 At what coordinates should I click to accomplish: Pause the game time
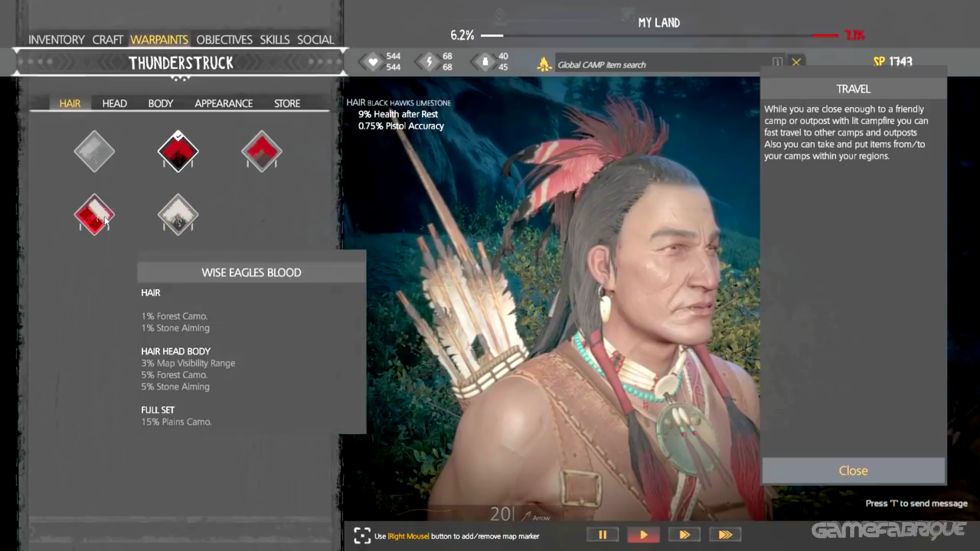[x=602, y=535]
